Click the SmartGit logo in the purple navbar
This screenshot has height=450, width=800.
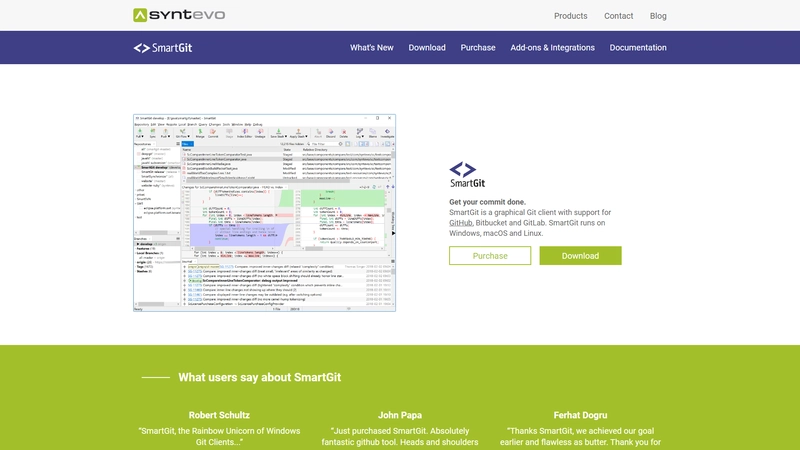click(x=165, y=47)
